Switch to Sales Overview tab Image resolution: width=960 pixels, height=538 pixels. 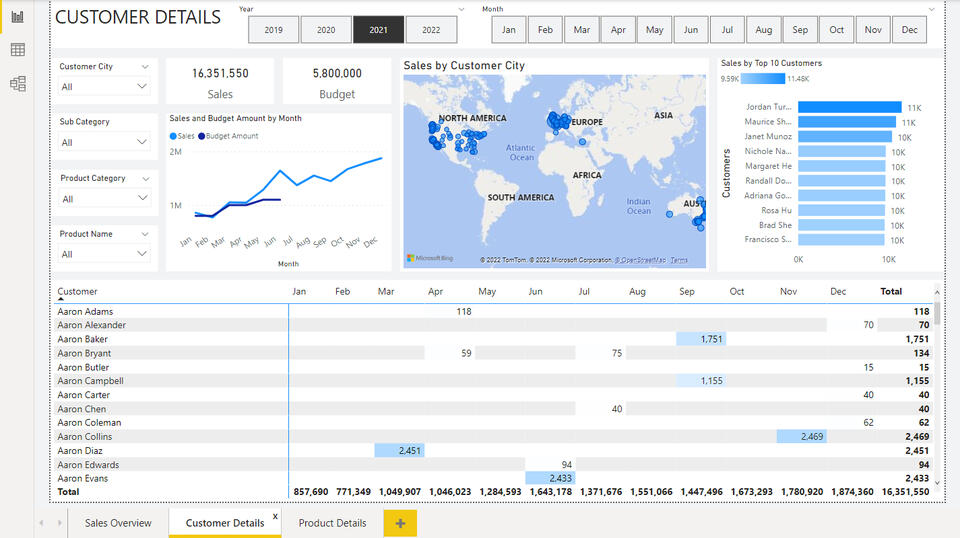[118, 523]
